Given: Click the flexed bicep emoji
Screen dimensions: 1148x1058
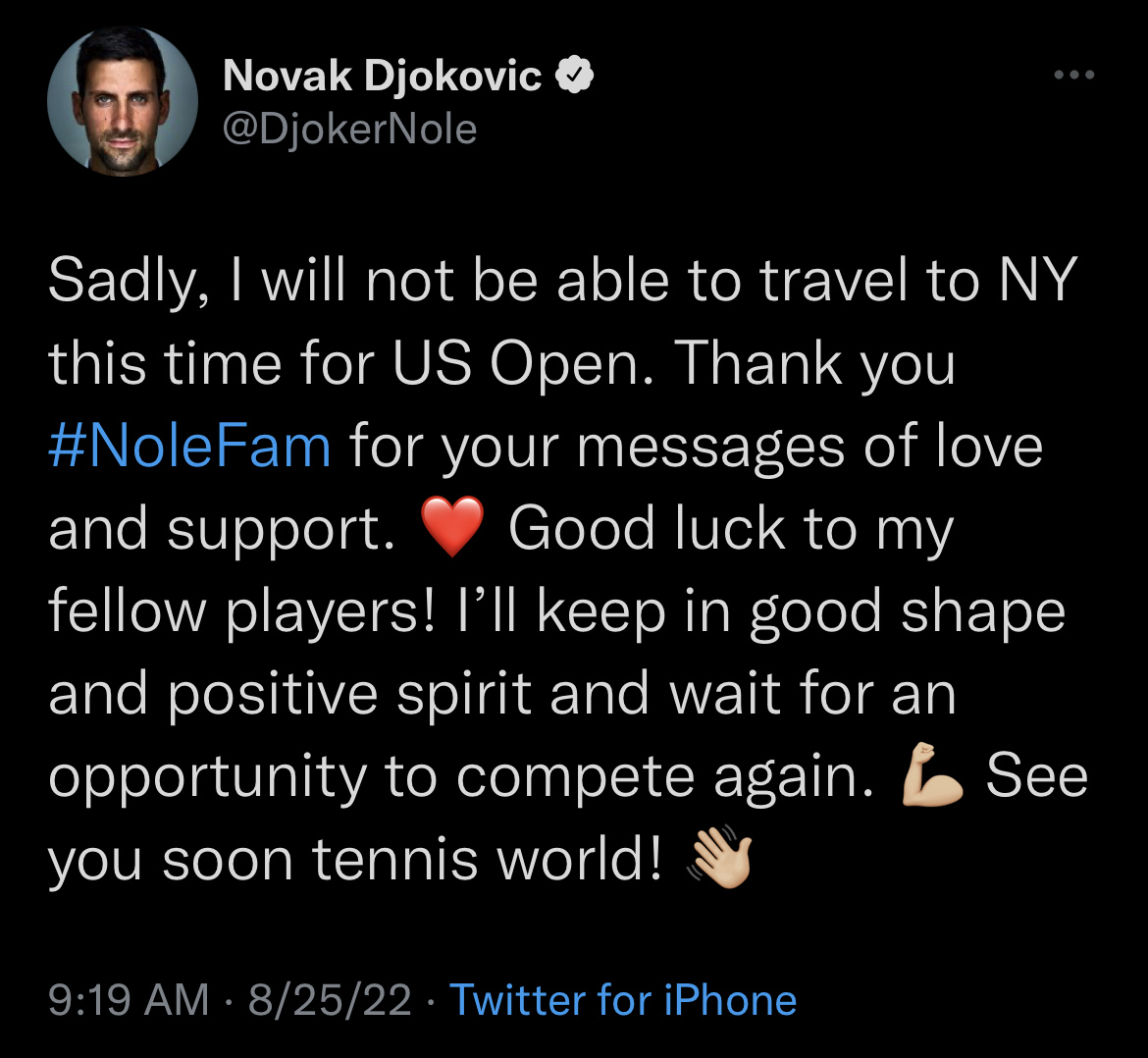Looking at the screenshot, I should pos(930,778).
